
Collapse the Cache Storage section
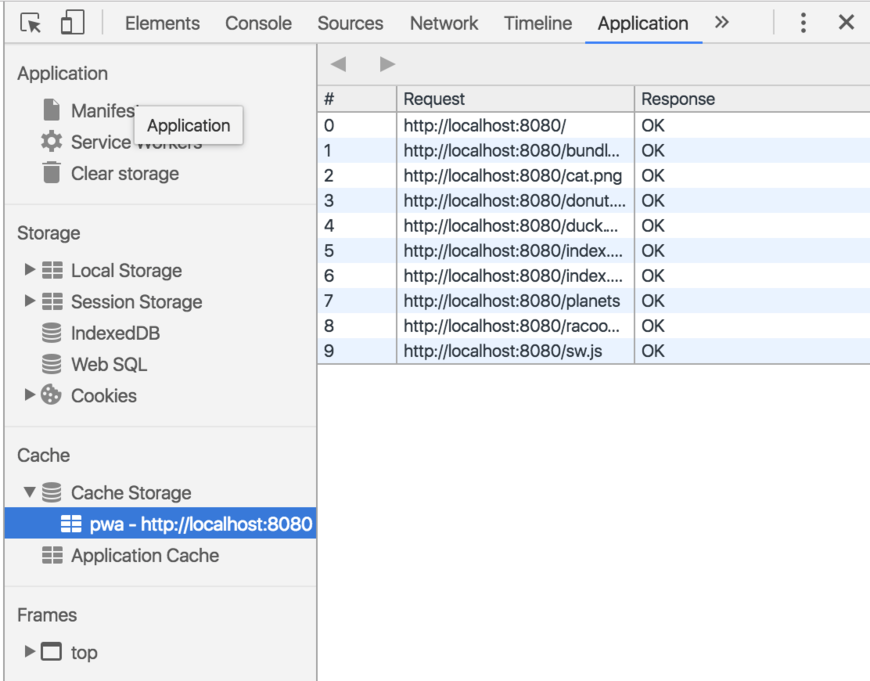[28, 492]
